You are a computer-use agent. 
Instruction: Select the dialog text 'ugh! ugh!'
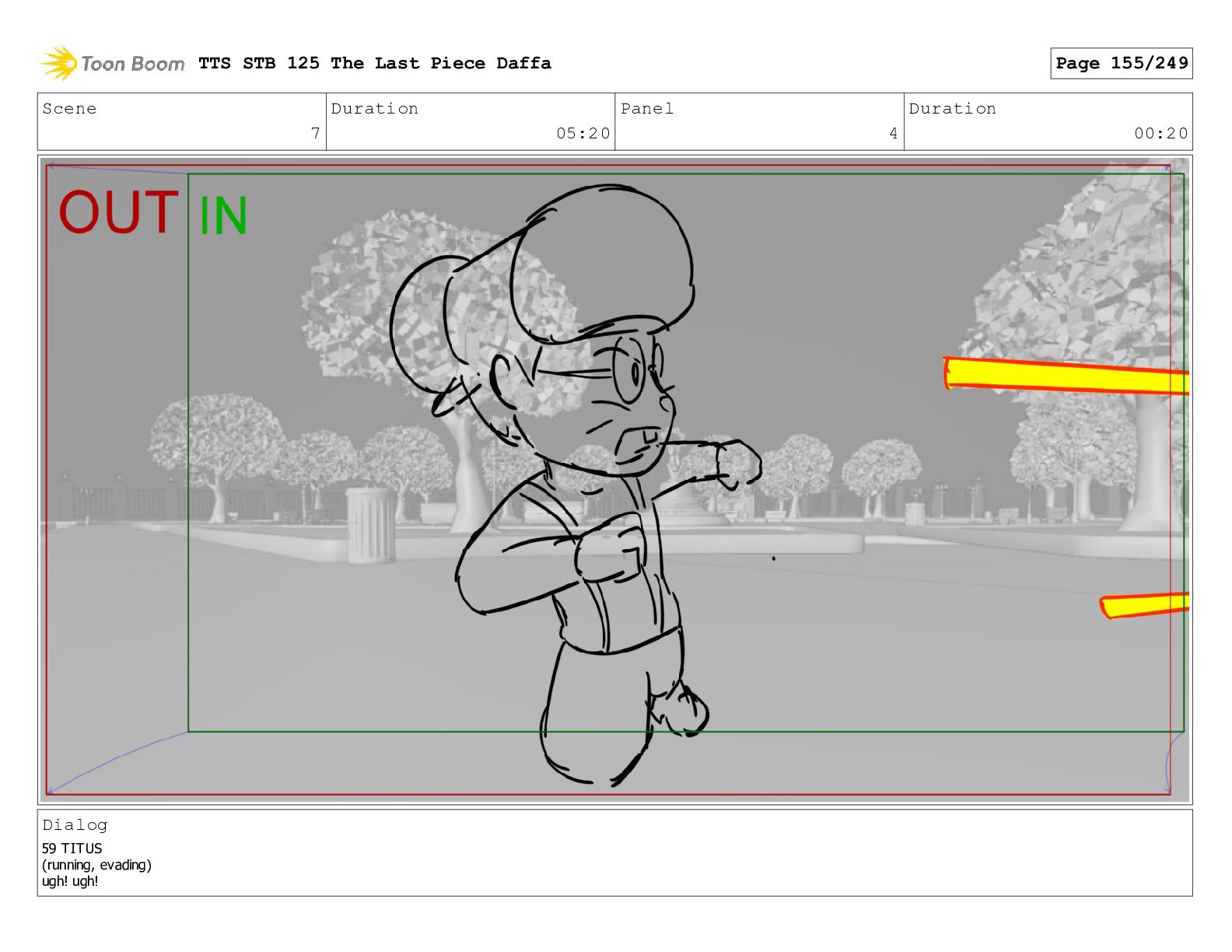point(70,881)
